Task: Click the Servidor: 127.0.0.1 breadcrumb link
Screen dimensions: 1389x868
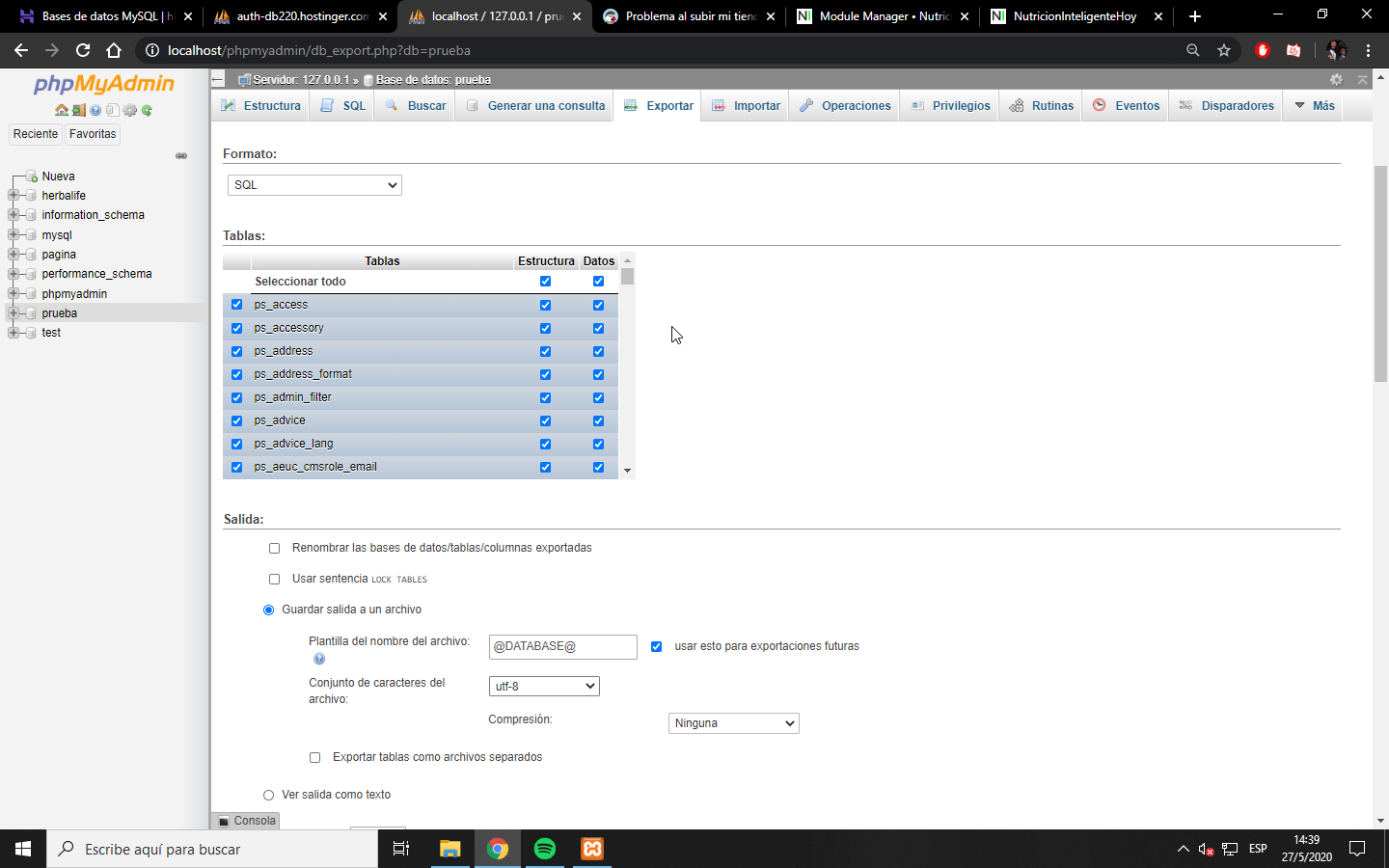Action: pyautogui.click(x=301, y=80)
